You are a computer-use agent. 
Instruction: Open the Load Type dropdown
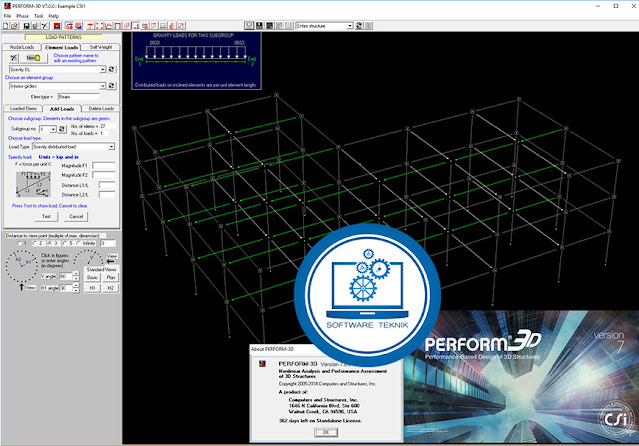[111, 147]
